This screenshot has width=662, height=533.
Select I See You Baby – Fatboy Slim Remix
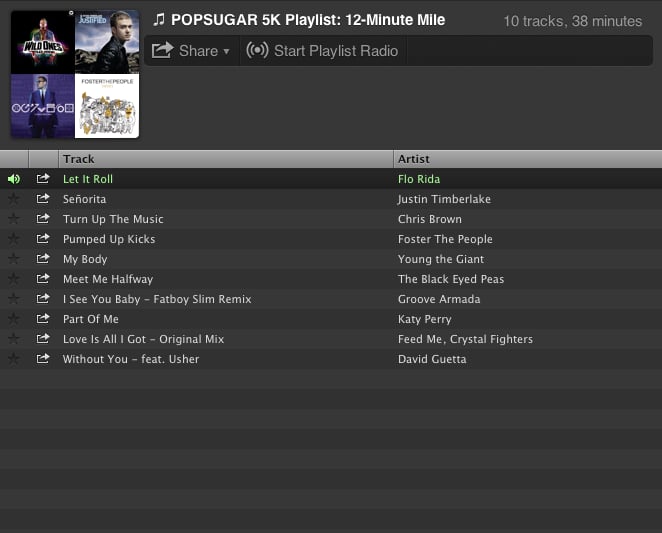(157, 299)
